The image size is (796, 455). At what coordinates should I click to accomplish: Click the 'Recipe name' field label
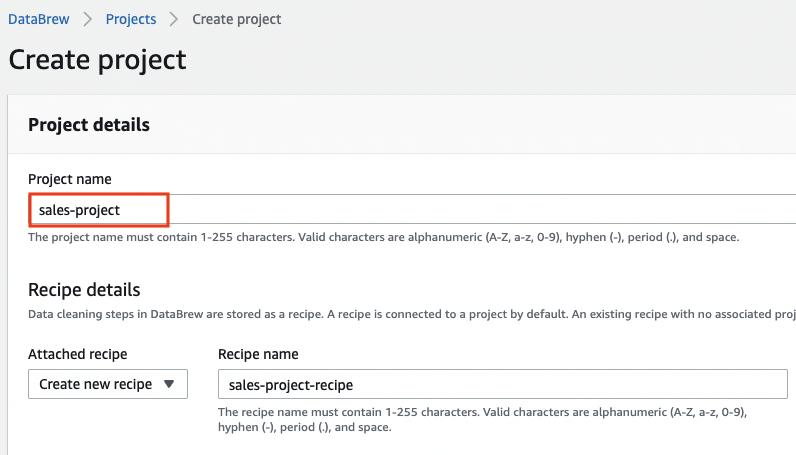tap(258, 354)
